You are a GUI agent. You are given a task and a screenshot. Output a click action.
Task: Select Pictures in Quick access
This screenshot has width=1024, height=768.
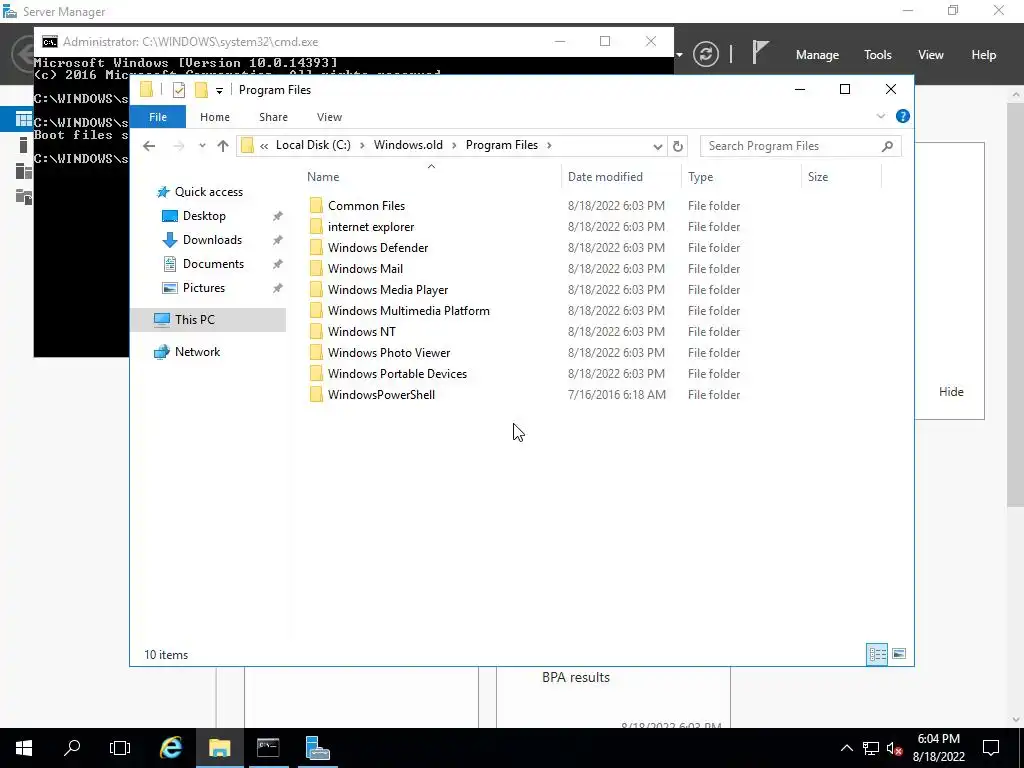(203, 288)
